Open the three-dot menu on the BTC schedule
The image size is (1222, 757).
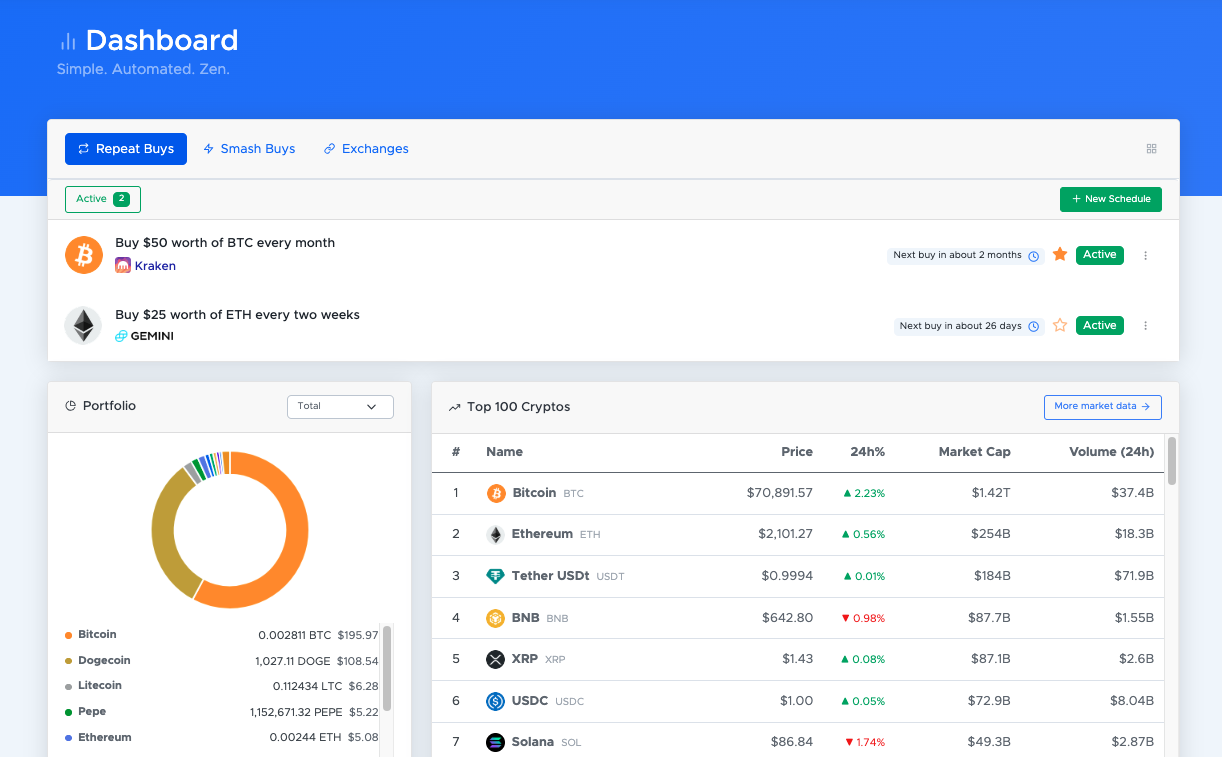tap(1145, 255)
